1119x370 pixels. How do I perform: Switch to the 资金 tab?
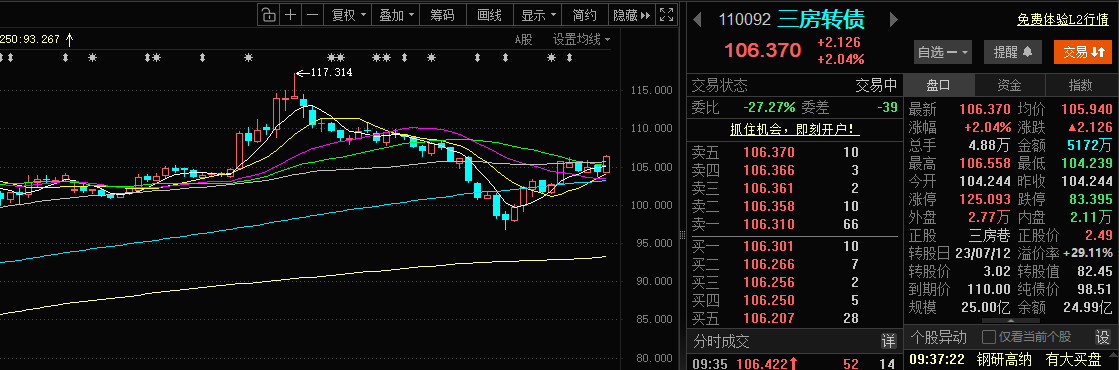1009,86
